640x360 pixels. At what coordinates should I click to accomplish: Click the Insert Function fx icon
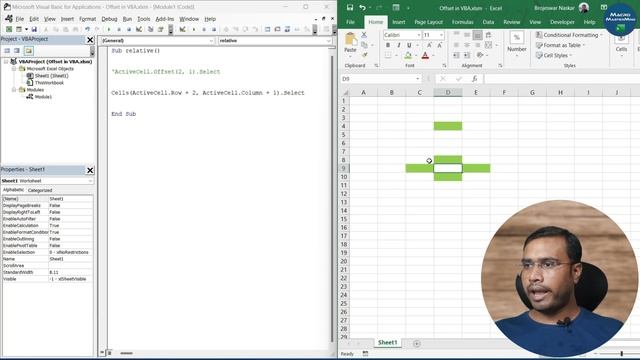[x=474, y=78]
